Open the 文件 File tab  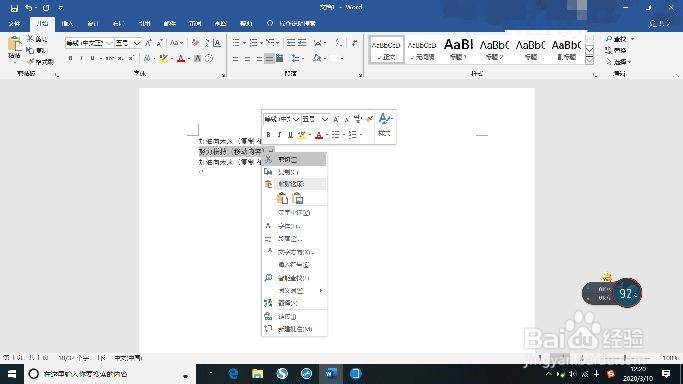(x=14, y=24)
